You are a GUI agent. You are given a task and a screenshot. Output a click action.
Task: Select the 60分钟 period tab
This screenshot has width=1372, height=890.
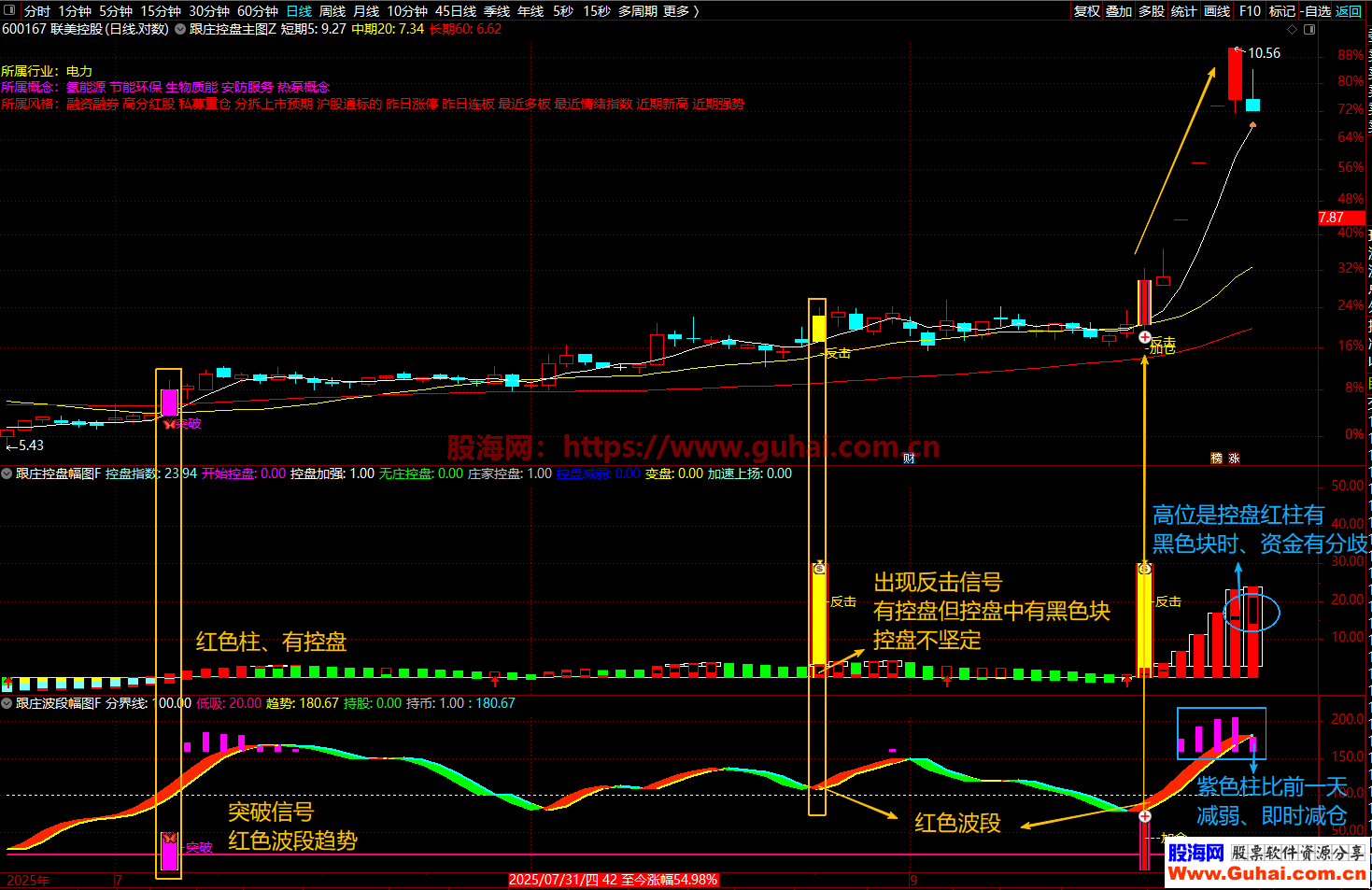click(x=258, y=11)
